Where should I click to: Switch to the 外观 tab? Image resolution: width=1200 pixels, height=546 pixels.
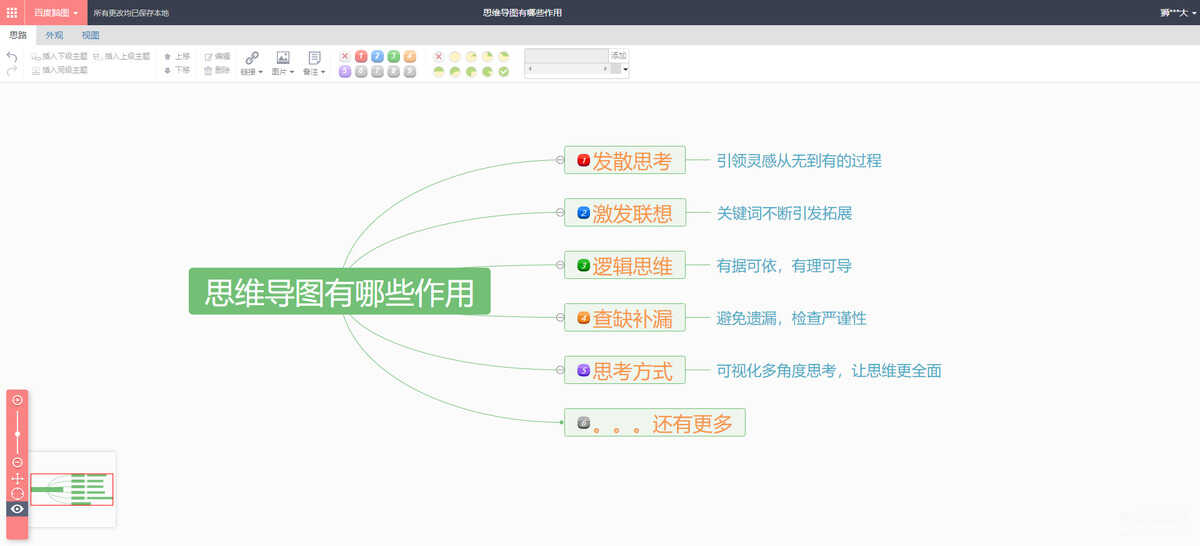pos(54,35)
